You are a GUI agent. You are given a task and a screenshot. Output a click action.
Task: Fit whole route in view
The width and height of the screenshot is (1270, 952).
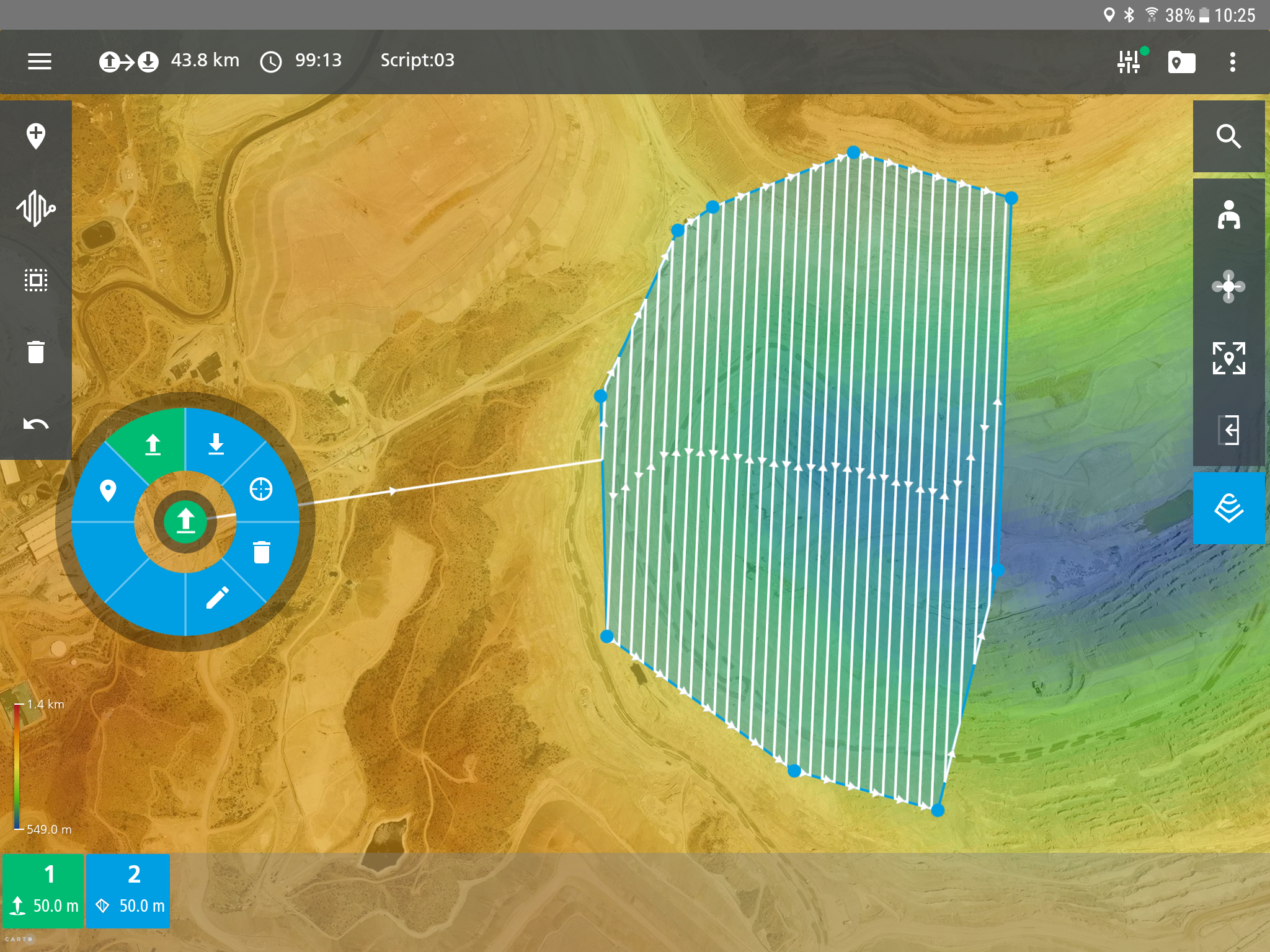[x=1228, y=358]
